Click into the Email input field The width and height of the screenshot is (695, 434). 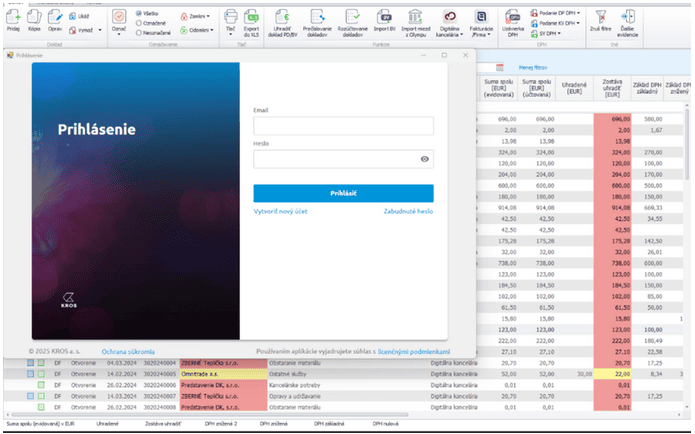pyautogui.click(x=343, y=126)
